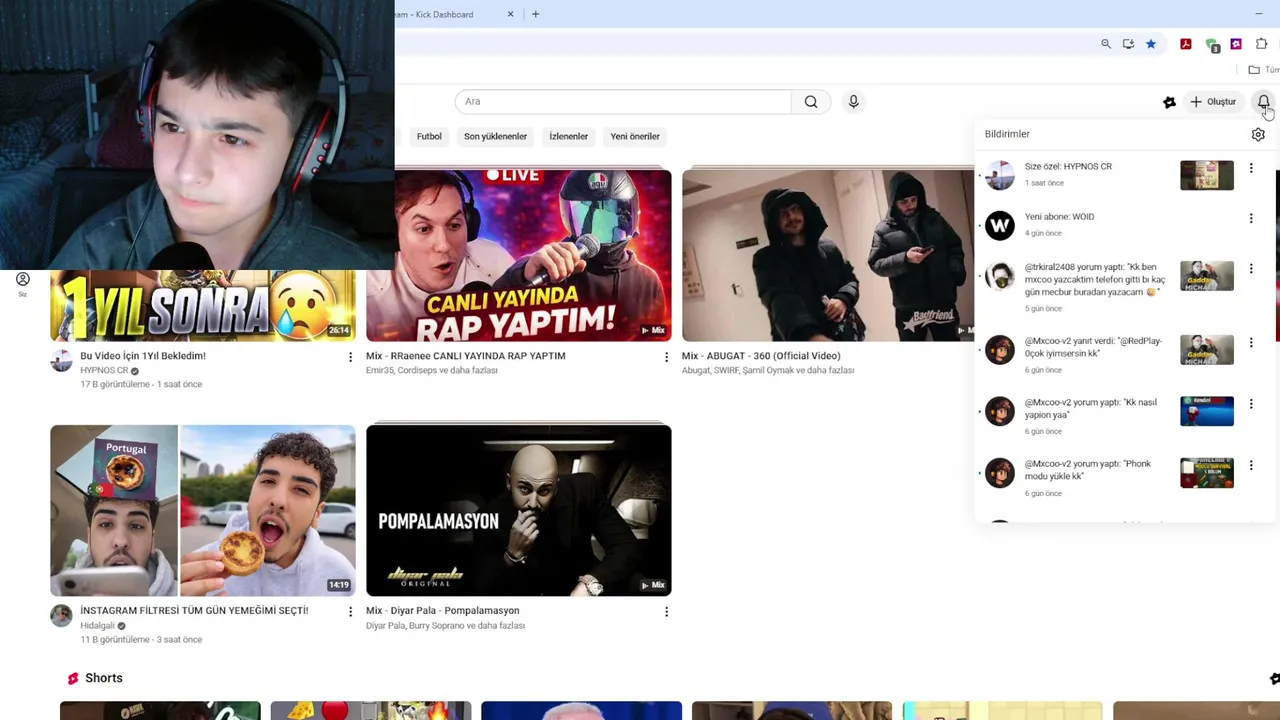Open notification settings gear icon
1280x720 pixels.
pos(1258,134)
